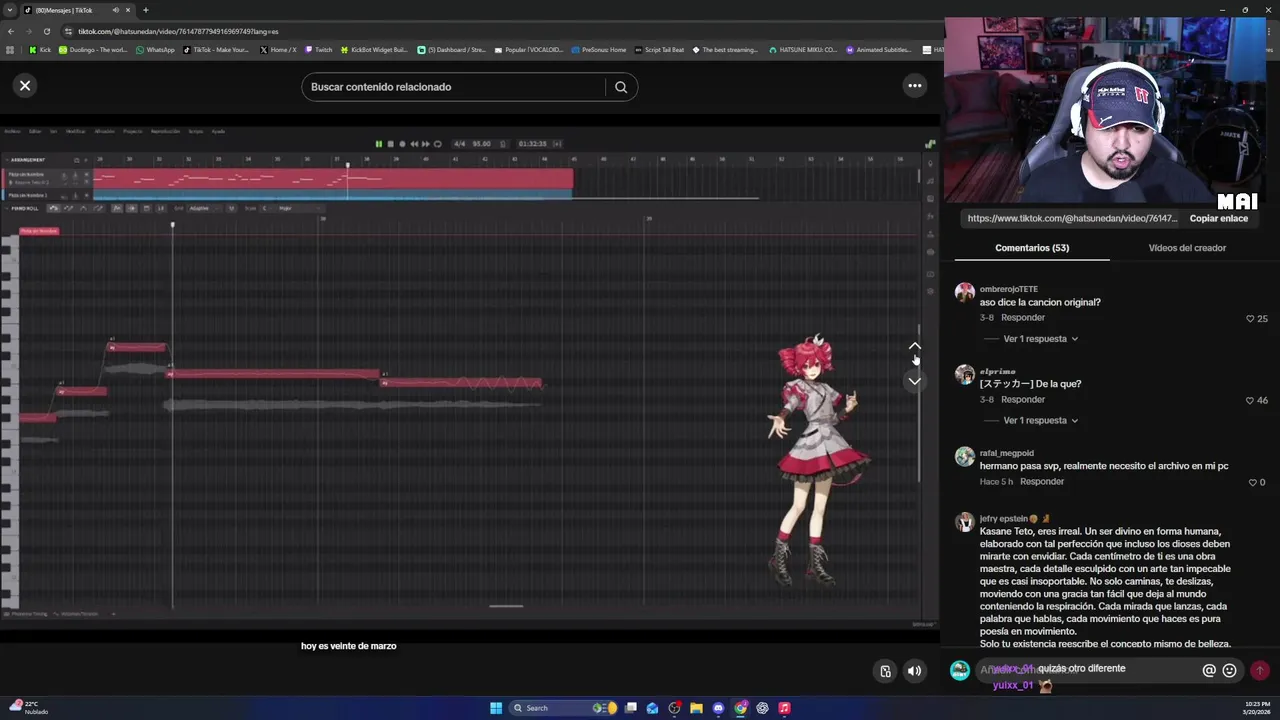
Task: Click the search magnifier icon beside Buscar field
Action: (621, 87)
